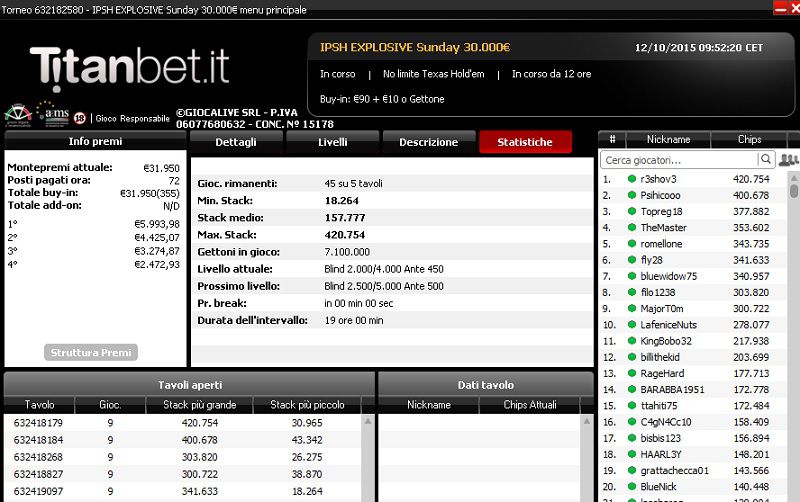Sort player list by Chips column

click(x=749, y=139)
